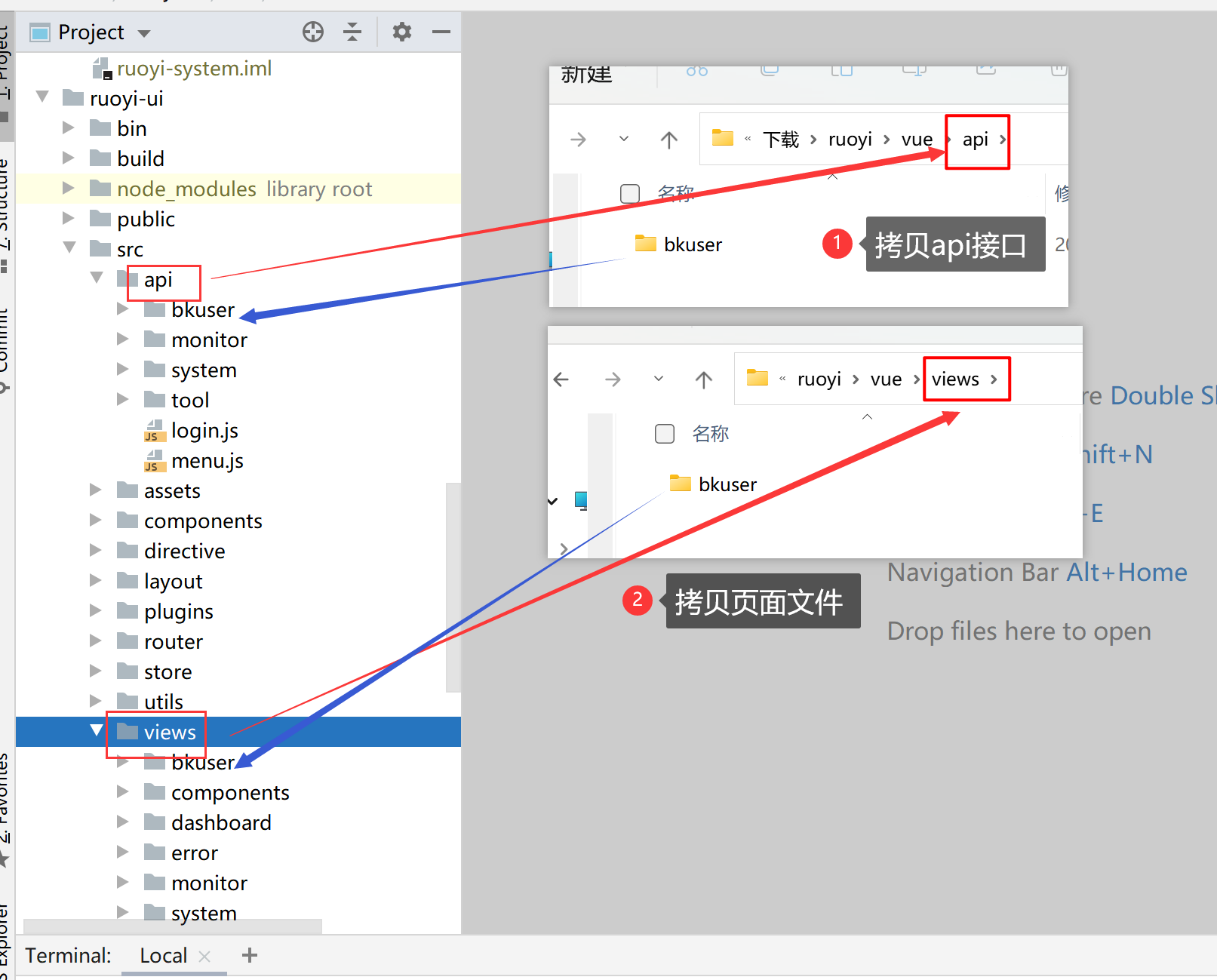Open the Project view dropdown

144,33
